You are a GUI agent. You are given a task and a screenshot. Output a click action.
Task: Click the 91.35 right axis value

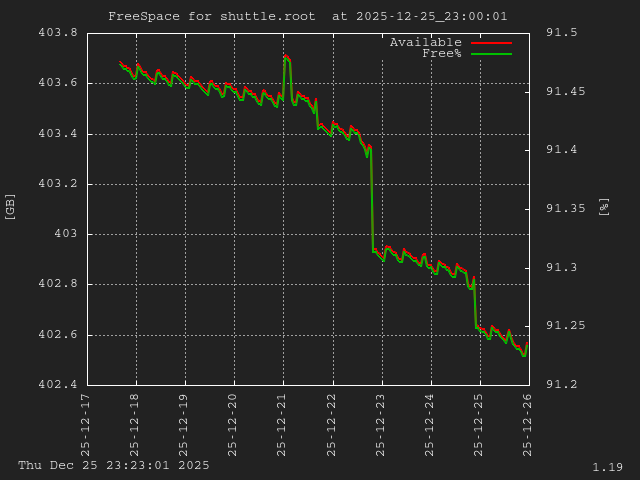tap(564, 209)
